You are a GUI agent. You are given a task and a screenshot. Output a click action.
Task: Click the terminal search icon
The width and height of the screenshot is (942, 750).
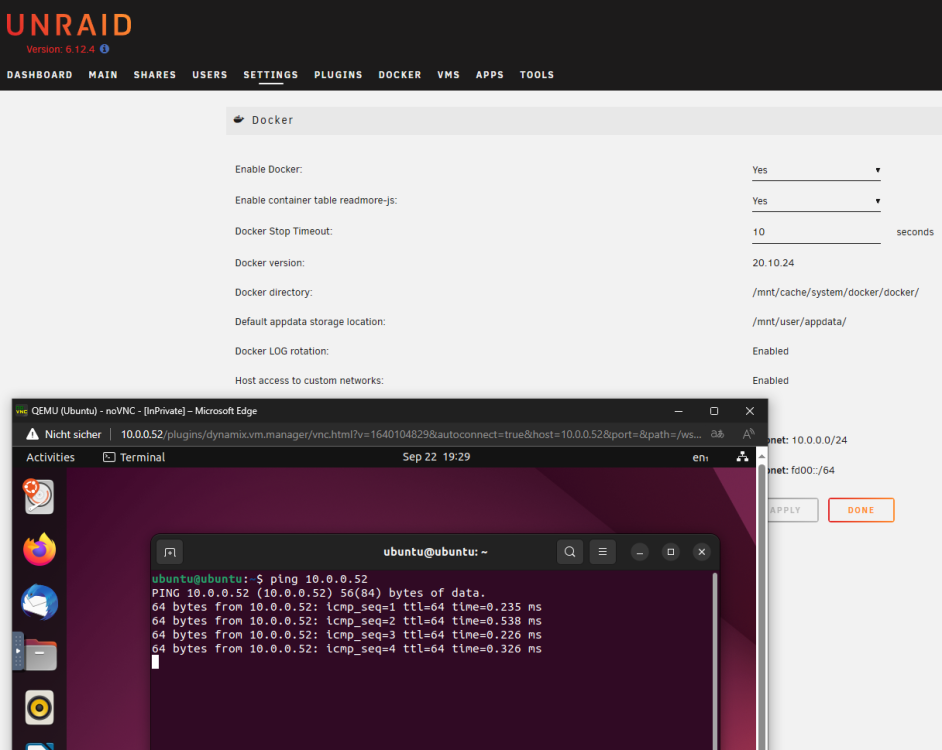(570, 552)
